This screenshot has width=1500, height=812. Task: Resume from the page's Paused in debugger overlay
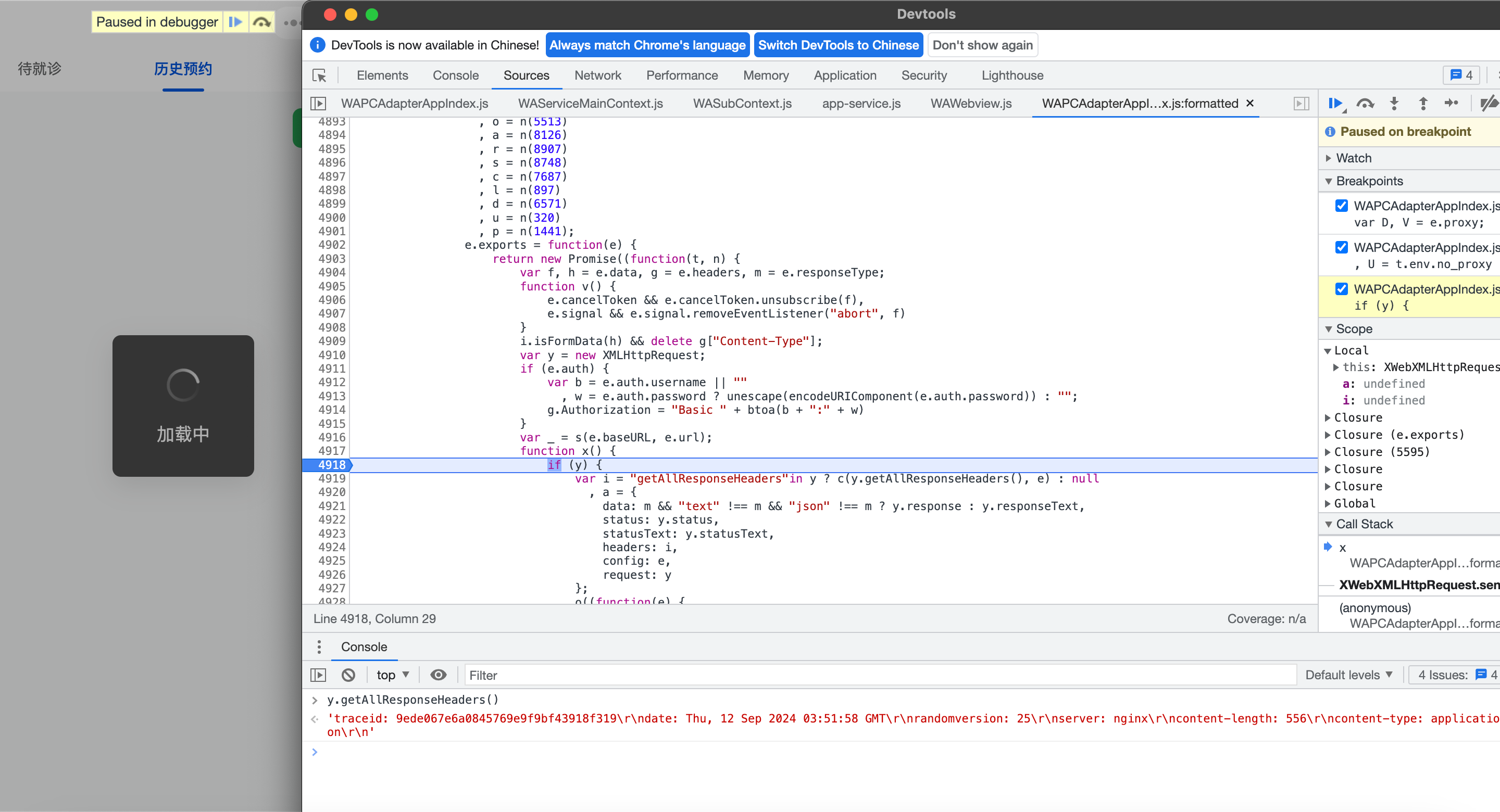[x=235, y=22]
